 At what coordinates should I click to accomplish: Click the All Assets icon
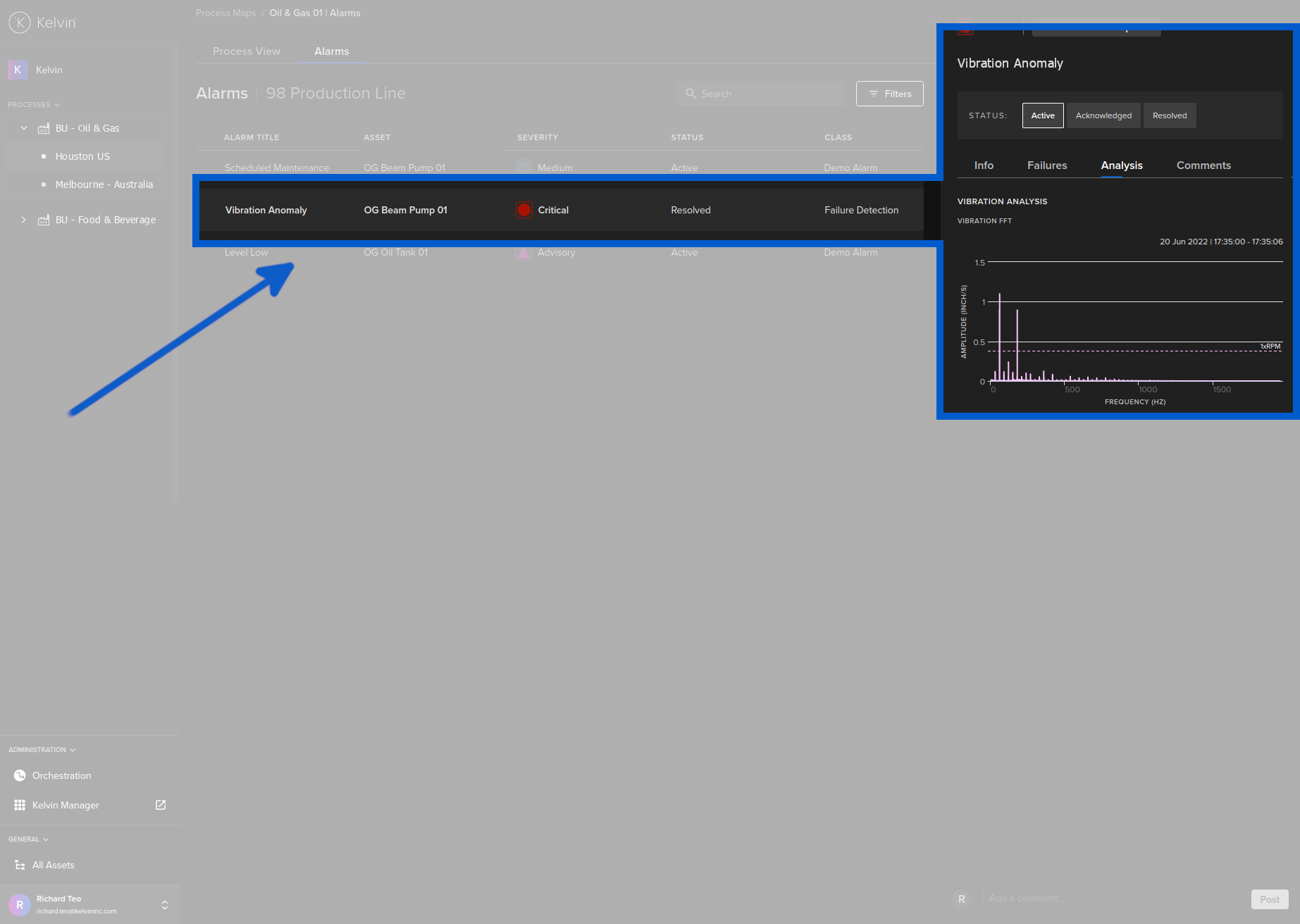[x=20, y=865]
